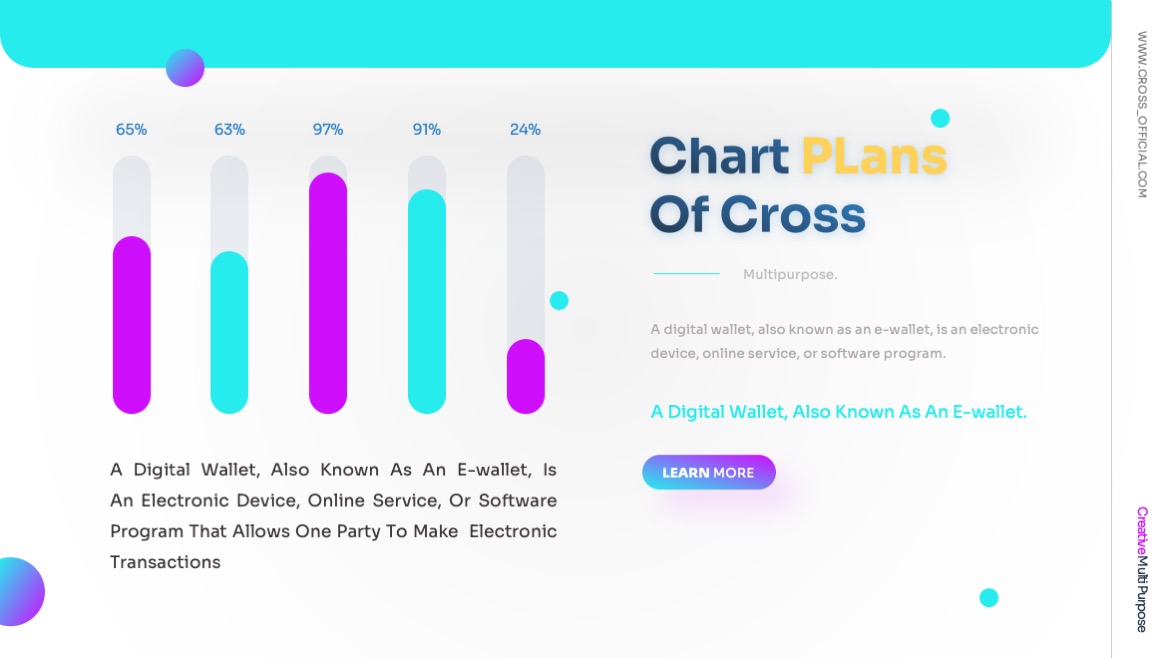1170x658 pixels.
Task: Select the small teal dot beside the 24% bar
Action: pos(559,299)
